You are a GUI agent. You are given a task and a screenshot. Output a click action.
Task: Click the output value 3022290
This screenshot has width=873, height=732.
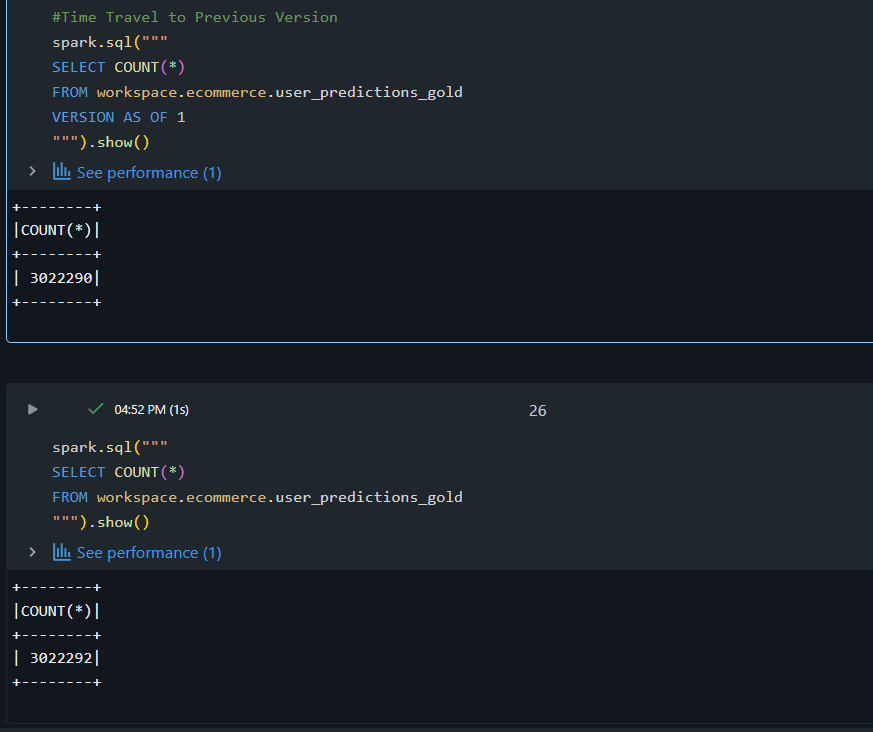click(x=61, y=278)
